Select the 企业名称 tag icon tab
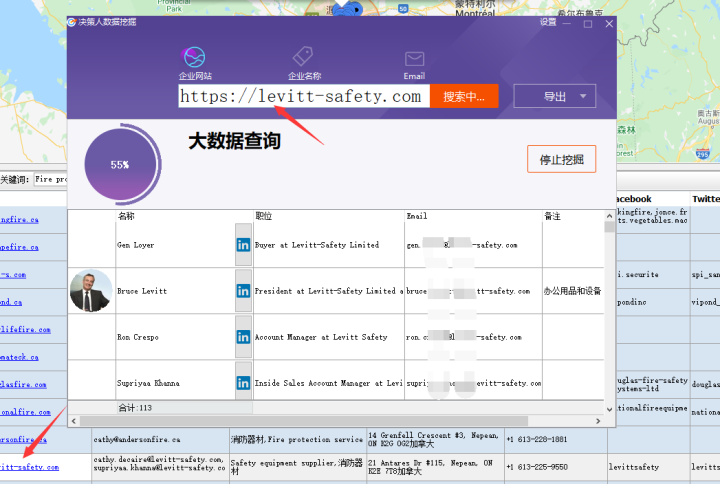 (x=304, y=63)
